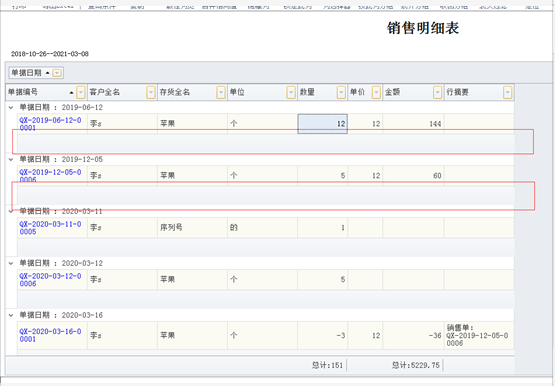Select the 金额 cell showing -36
The image size is (555, 386).
pyautogui.click(x=413, y=335)
